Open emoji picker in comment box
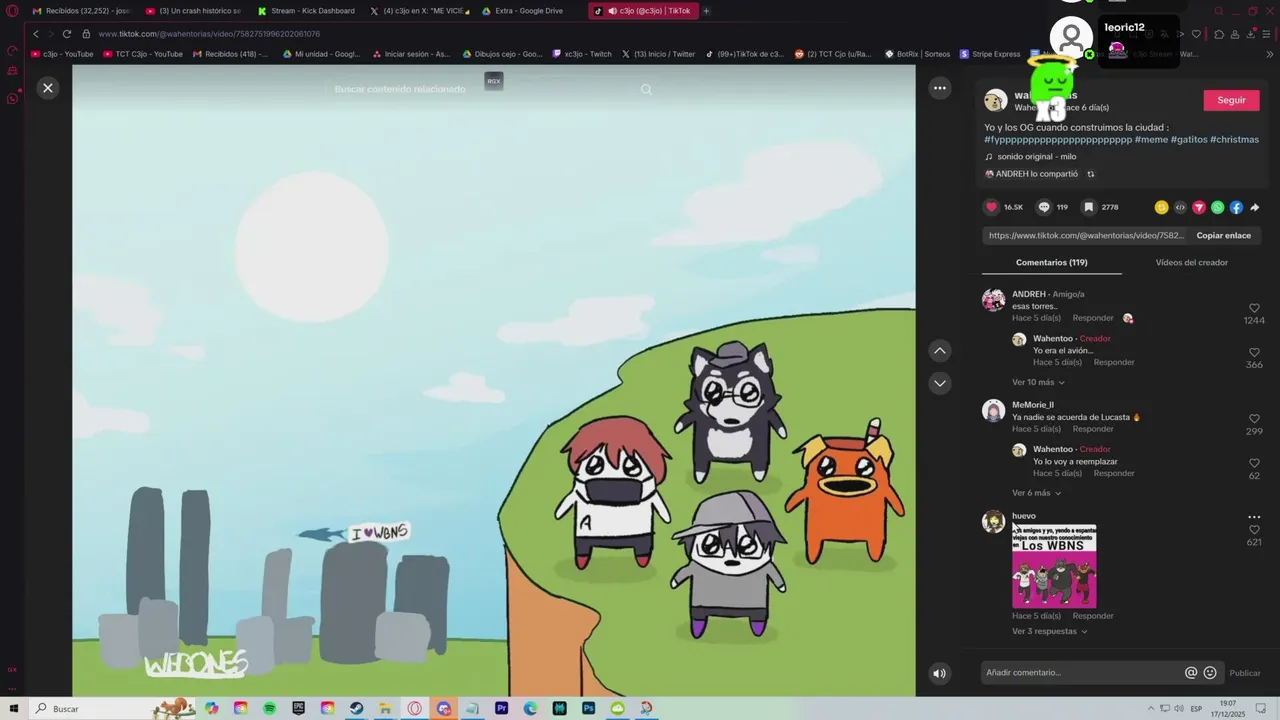 click(x=1210, y=673)
